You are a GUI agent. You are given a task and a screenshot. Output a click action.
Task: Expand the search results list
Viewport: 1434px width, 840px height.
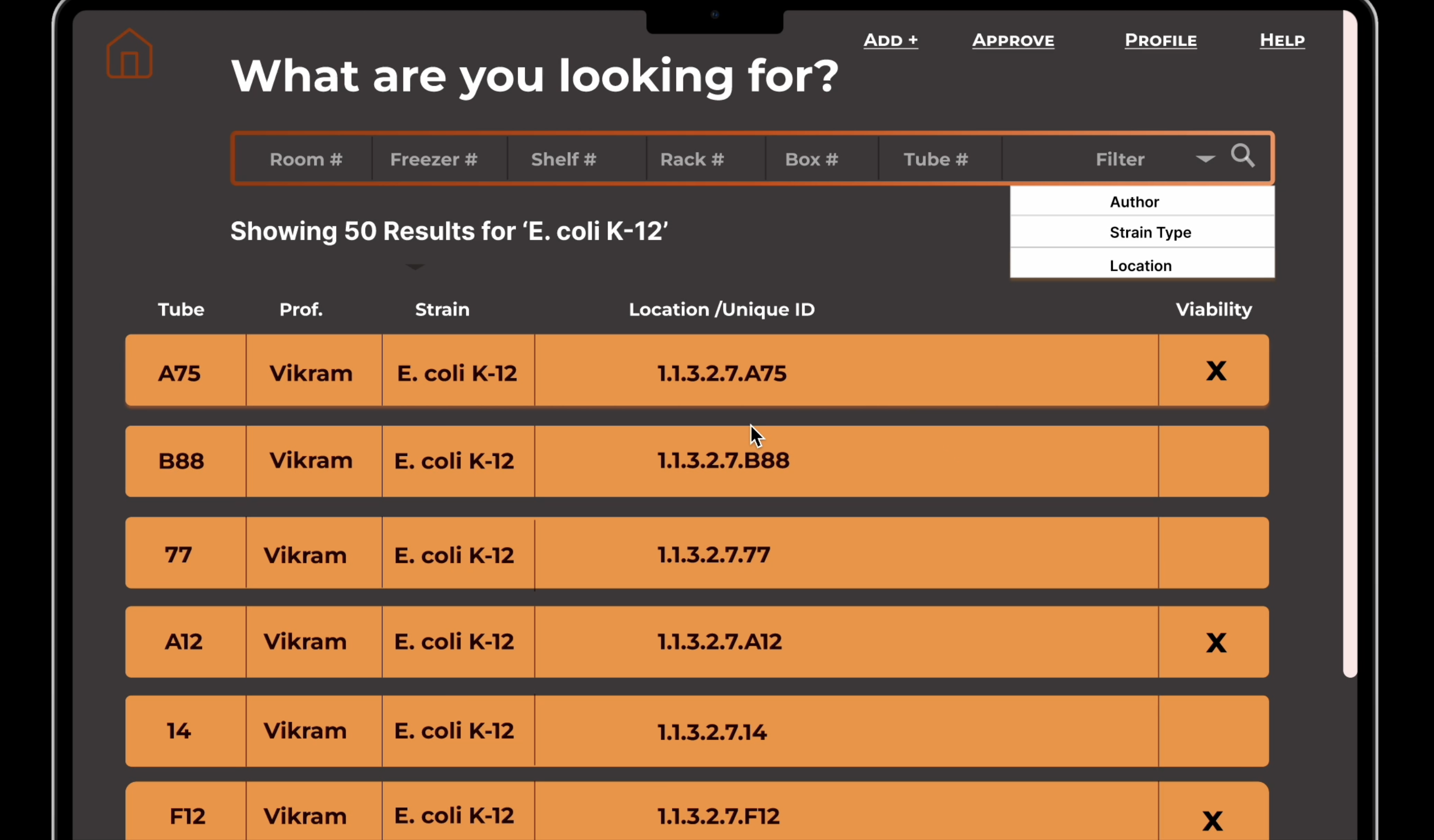point(415,266)
